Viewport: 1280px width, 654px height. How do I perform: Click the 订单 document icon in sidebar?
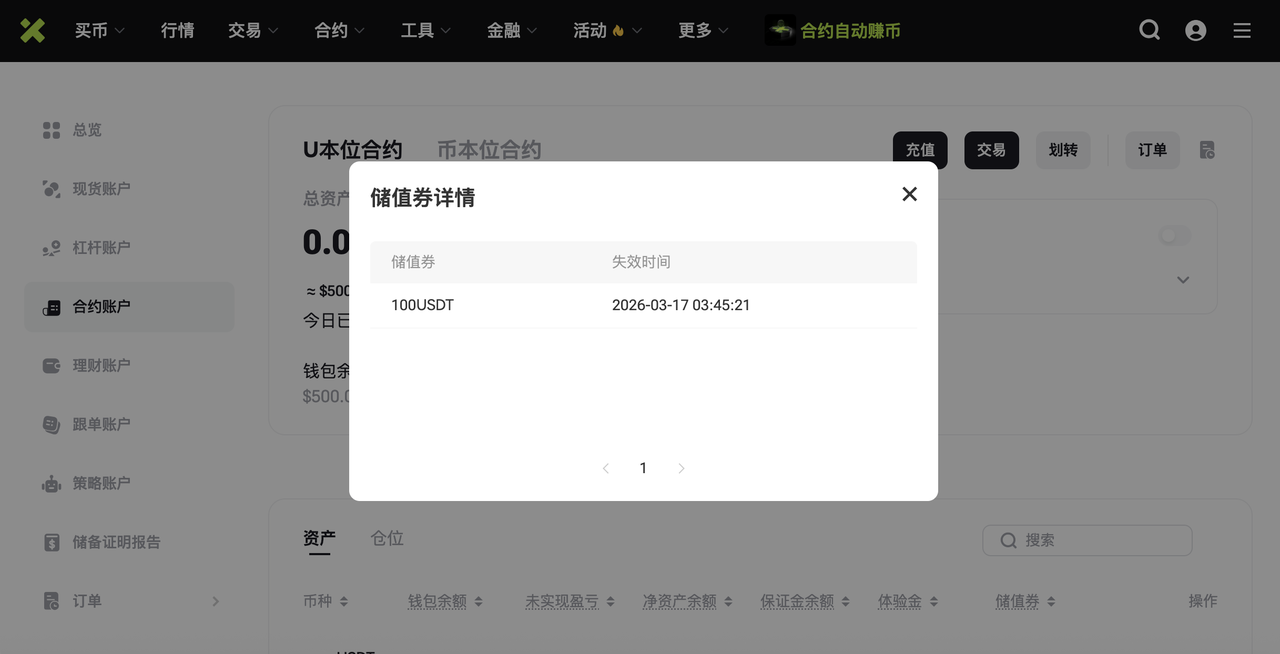51,601
